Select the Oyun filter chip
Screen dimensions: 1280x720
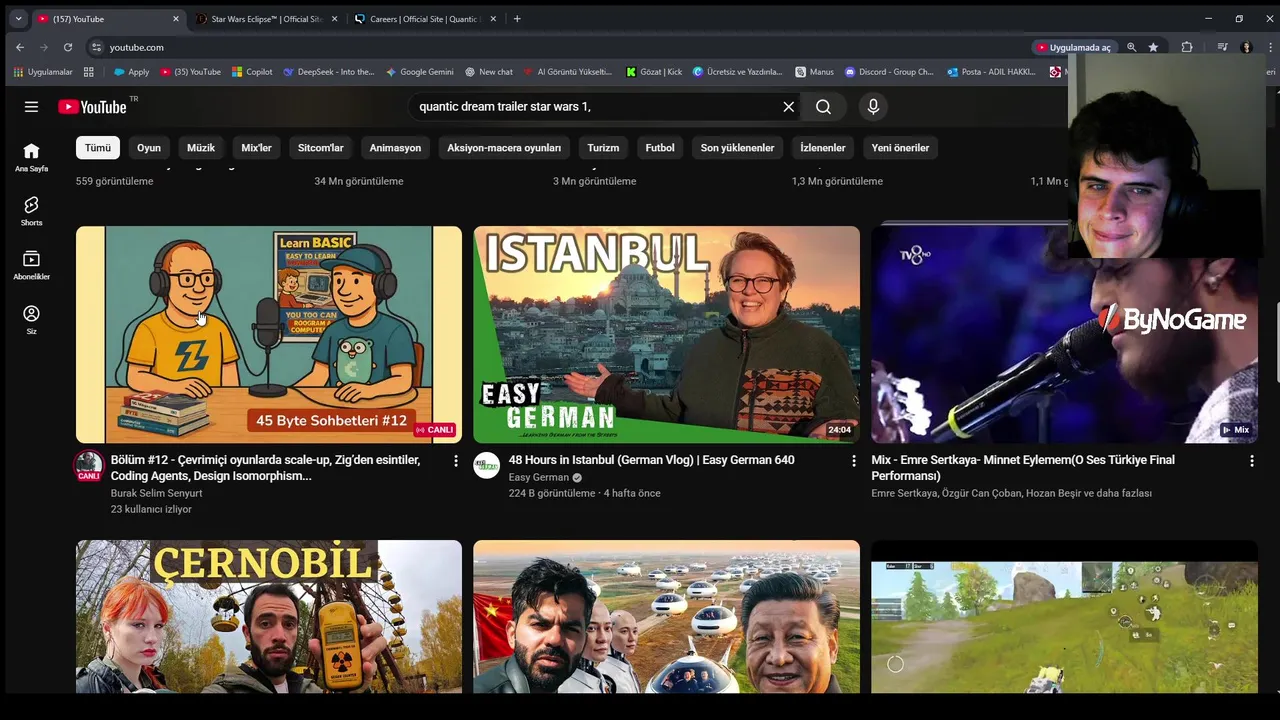click(149, 148)
